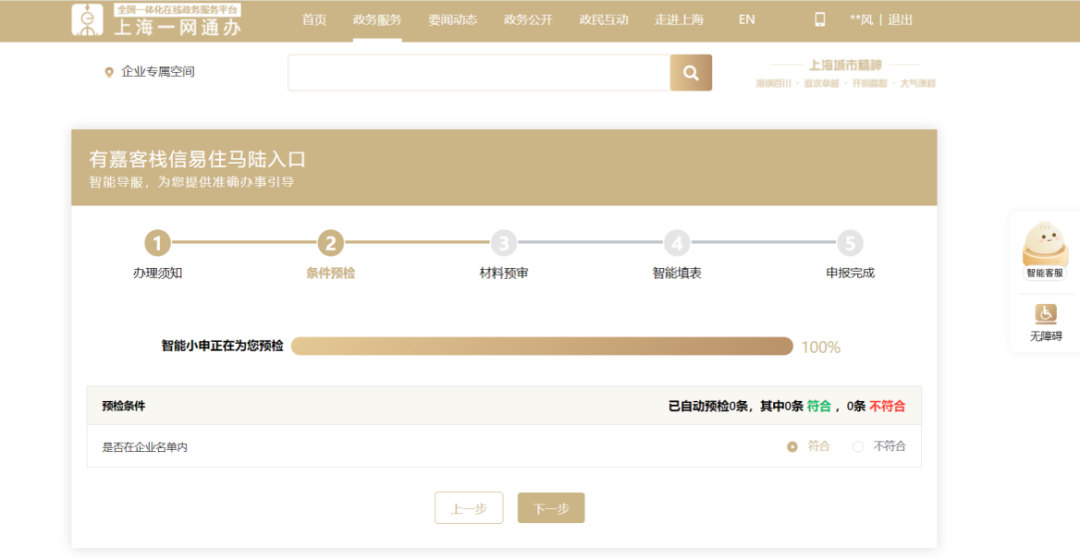Select the 符合 radio option
This screenshot has width=1080, height=560.
click(x=792, y=447)
